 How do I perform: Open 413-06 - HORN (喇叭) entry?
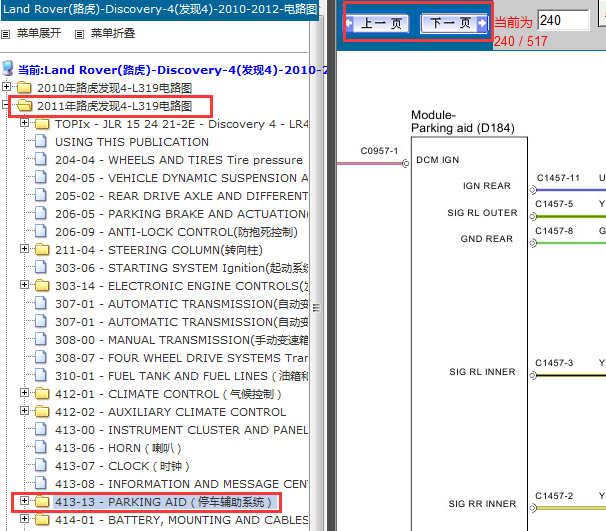click(118, 448)
